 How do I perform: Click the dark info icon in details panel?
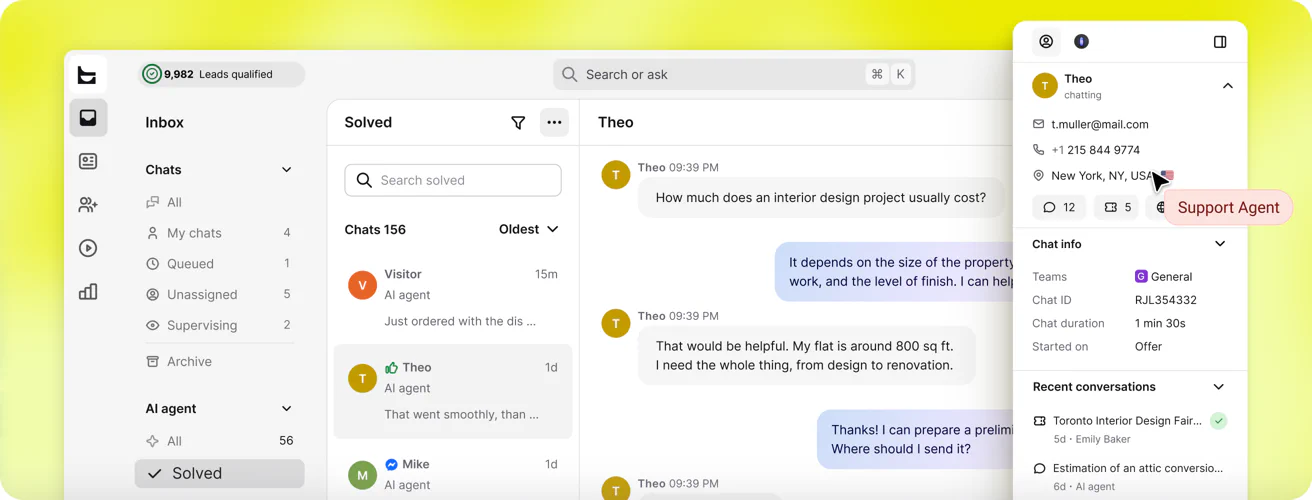point(1081,42)
